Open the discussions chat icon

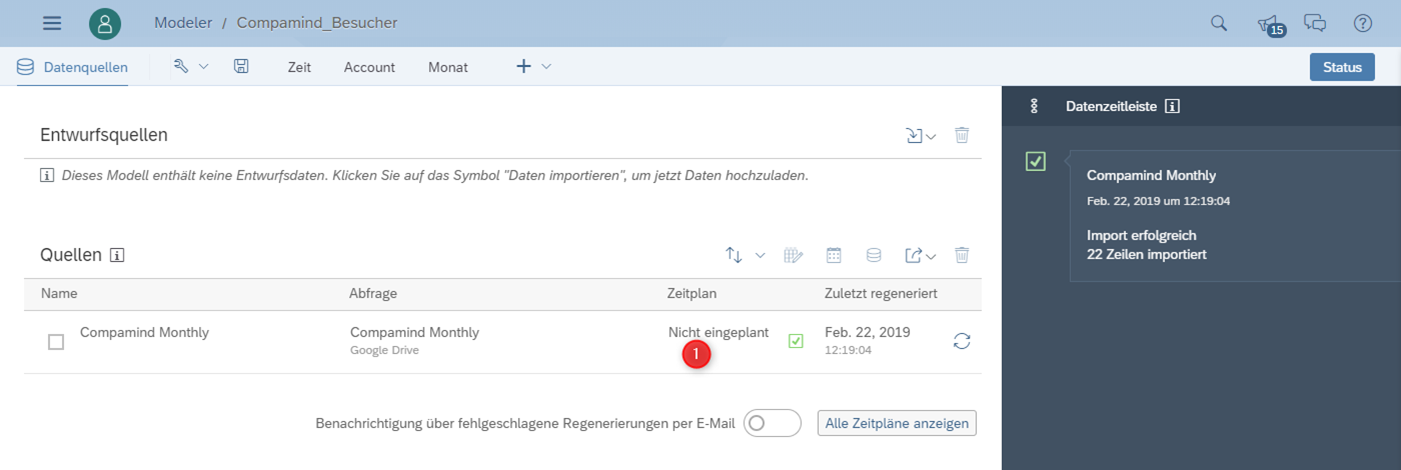click(1315, 23)
